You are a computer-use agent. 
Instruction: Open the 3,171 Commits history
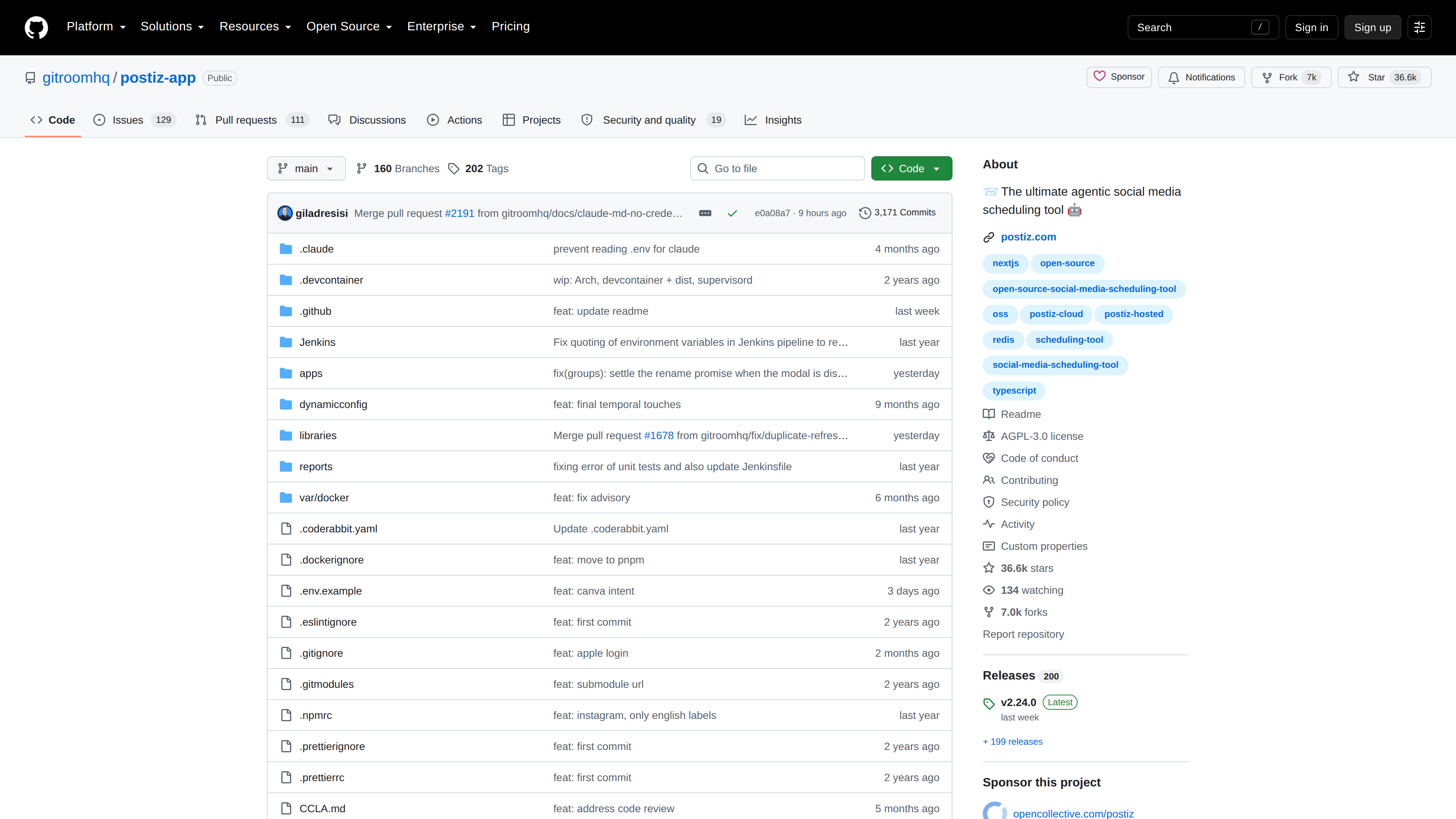(897, 212)
